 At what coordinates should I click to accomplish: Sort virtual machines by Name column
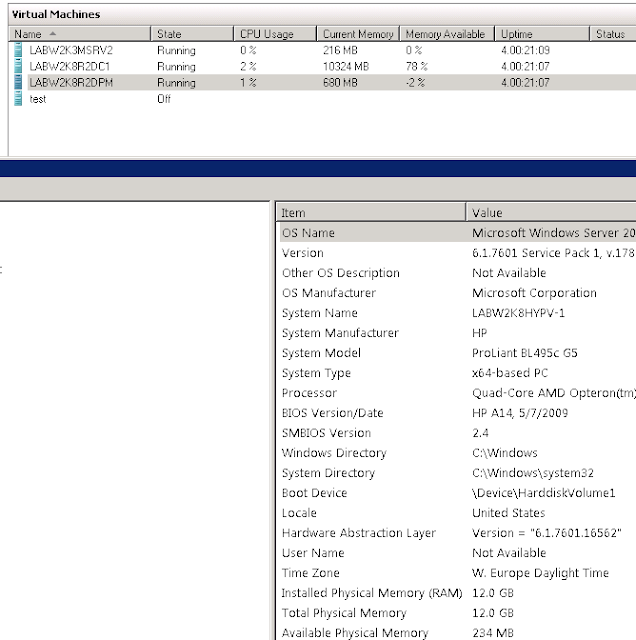pyautogui.click(x=80, y=34)
